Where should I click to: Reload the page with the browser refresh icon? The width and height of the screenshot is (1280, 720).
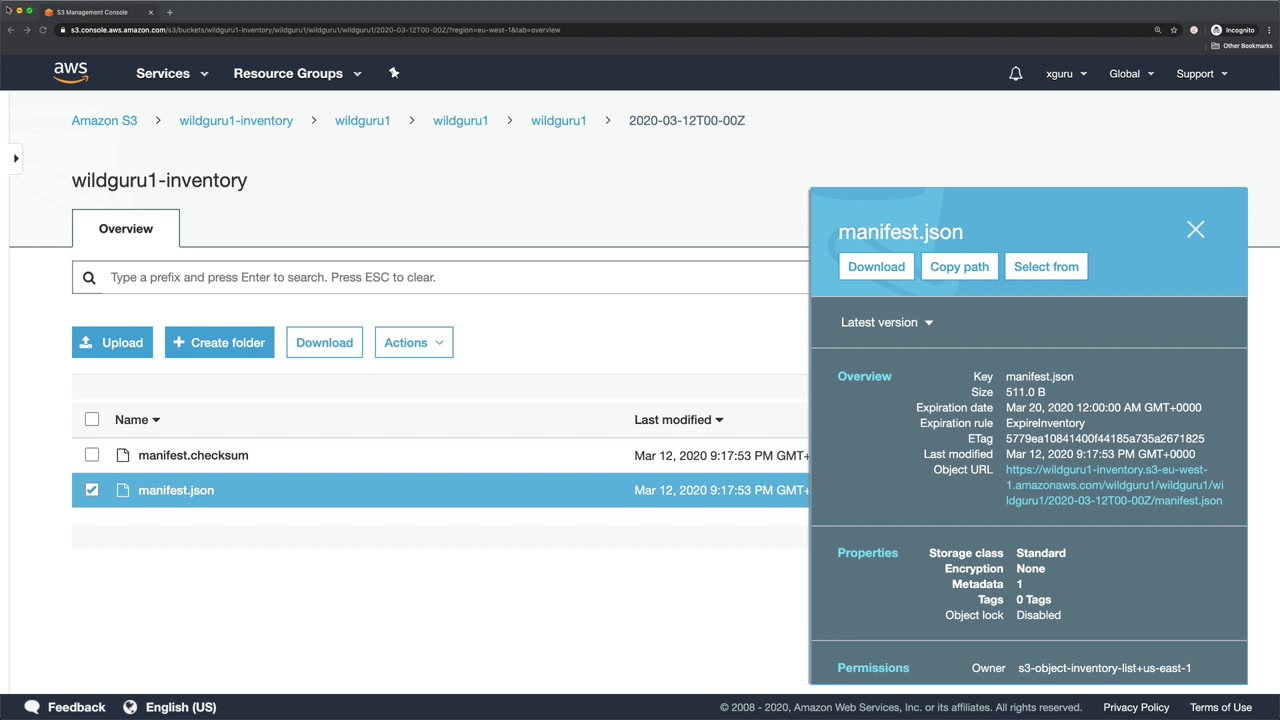(x=43, y=30)
